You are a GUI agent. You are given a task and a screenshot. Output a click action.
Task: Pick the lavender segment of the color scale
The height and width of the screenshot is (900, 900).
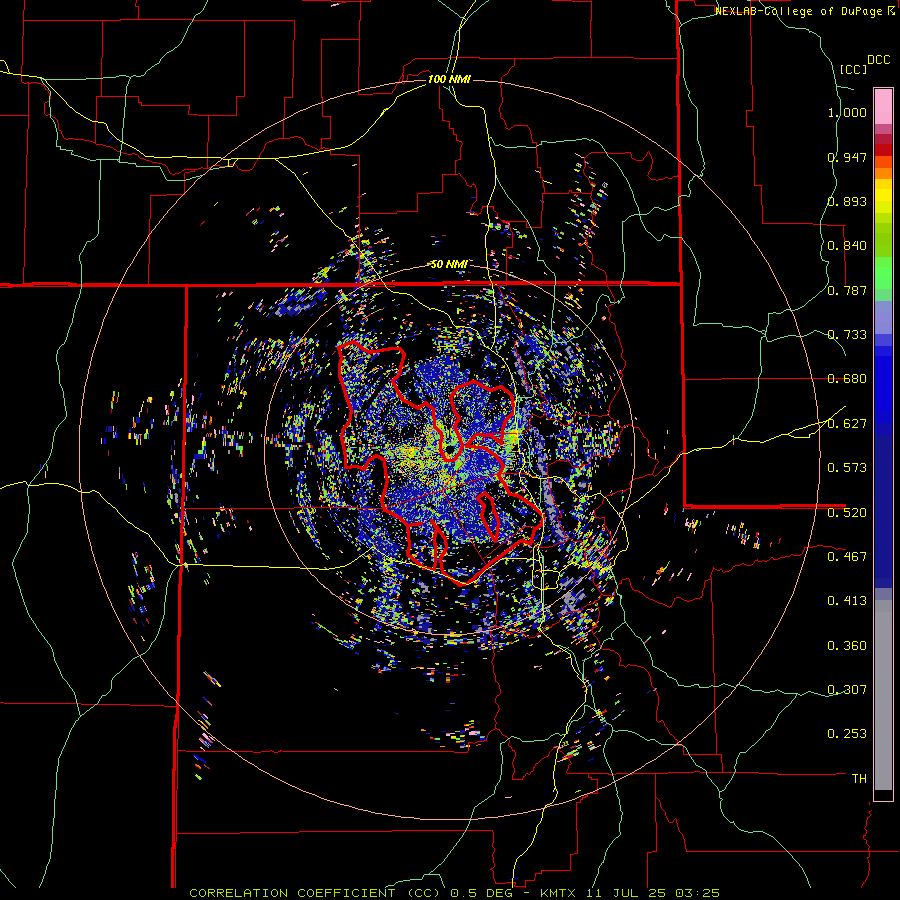pos(883,317)
